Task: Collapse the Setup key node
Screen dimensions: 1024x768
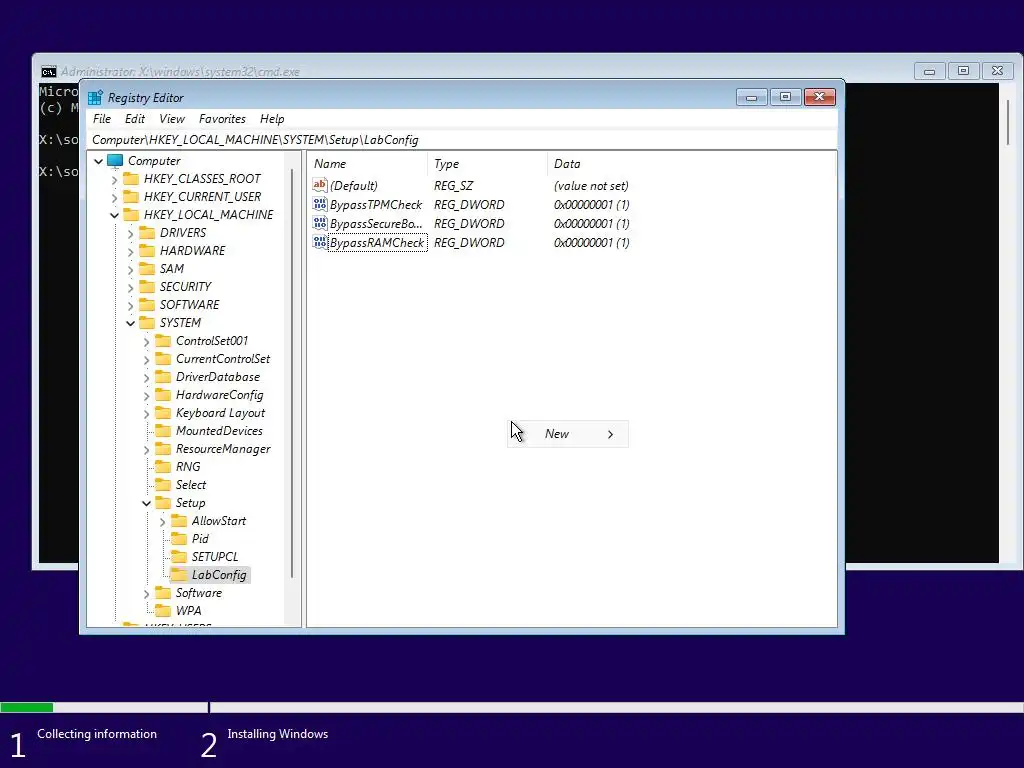Action: coord(146,504)
